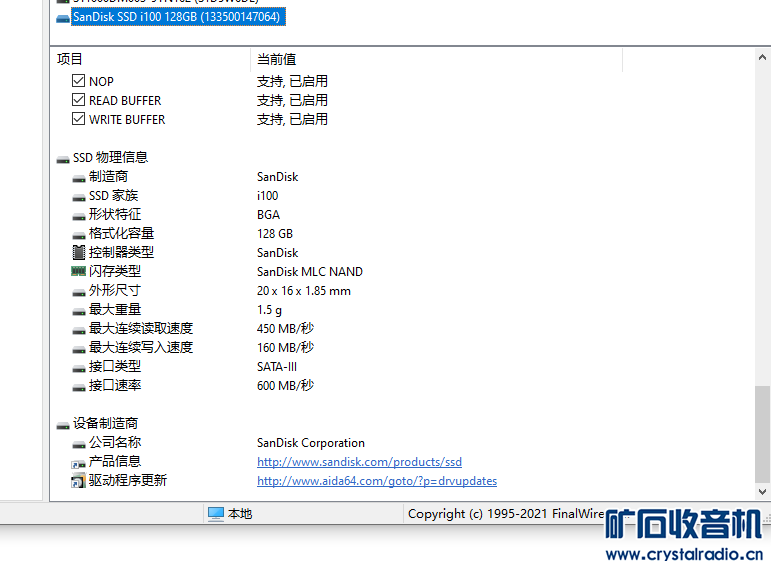This screenshot has height=567, width=771.
Task: Select the 160 MB/秒 write speed value
Action: click(285, 348)
